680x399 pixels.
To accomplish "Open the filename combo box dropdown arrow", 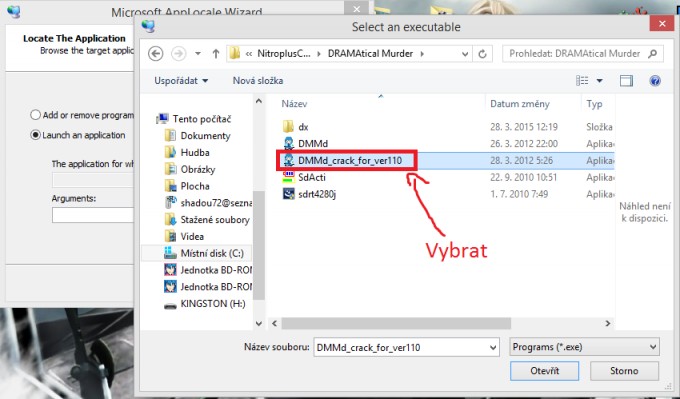I will point(493,347).
